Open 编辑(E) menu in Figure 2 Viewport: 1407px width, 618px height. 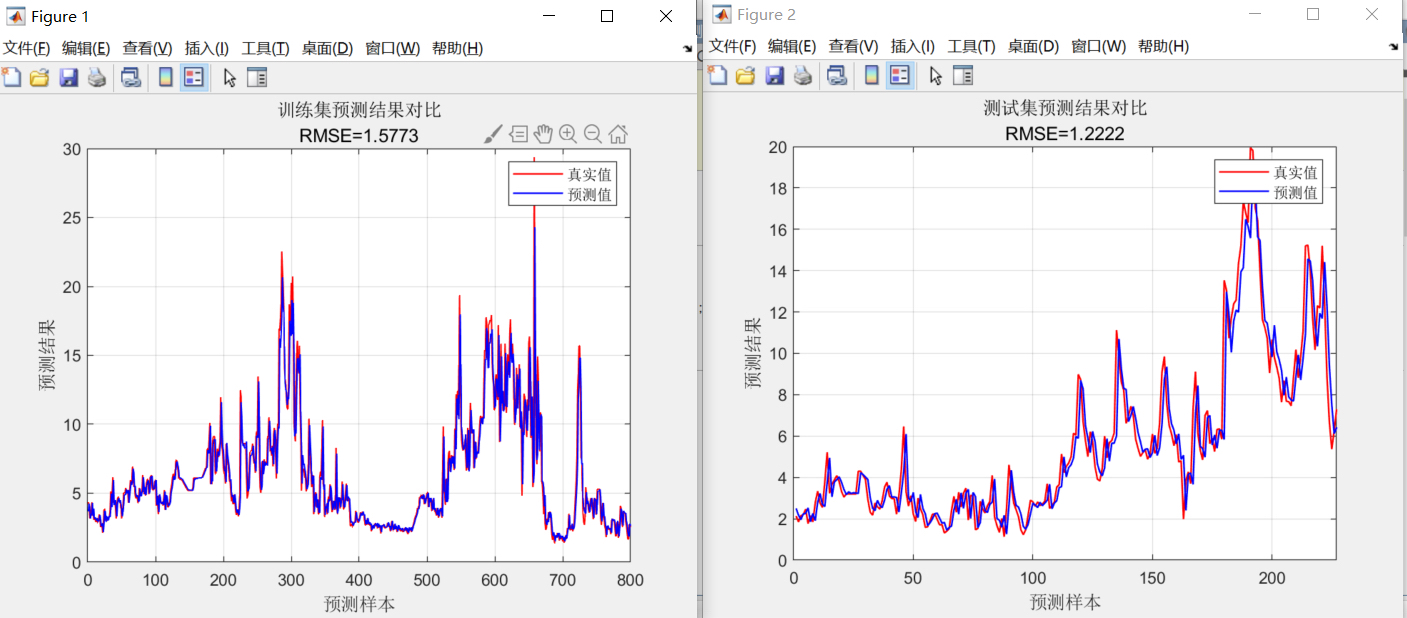(x=792, y=46)
